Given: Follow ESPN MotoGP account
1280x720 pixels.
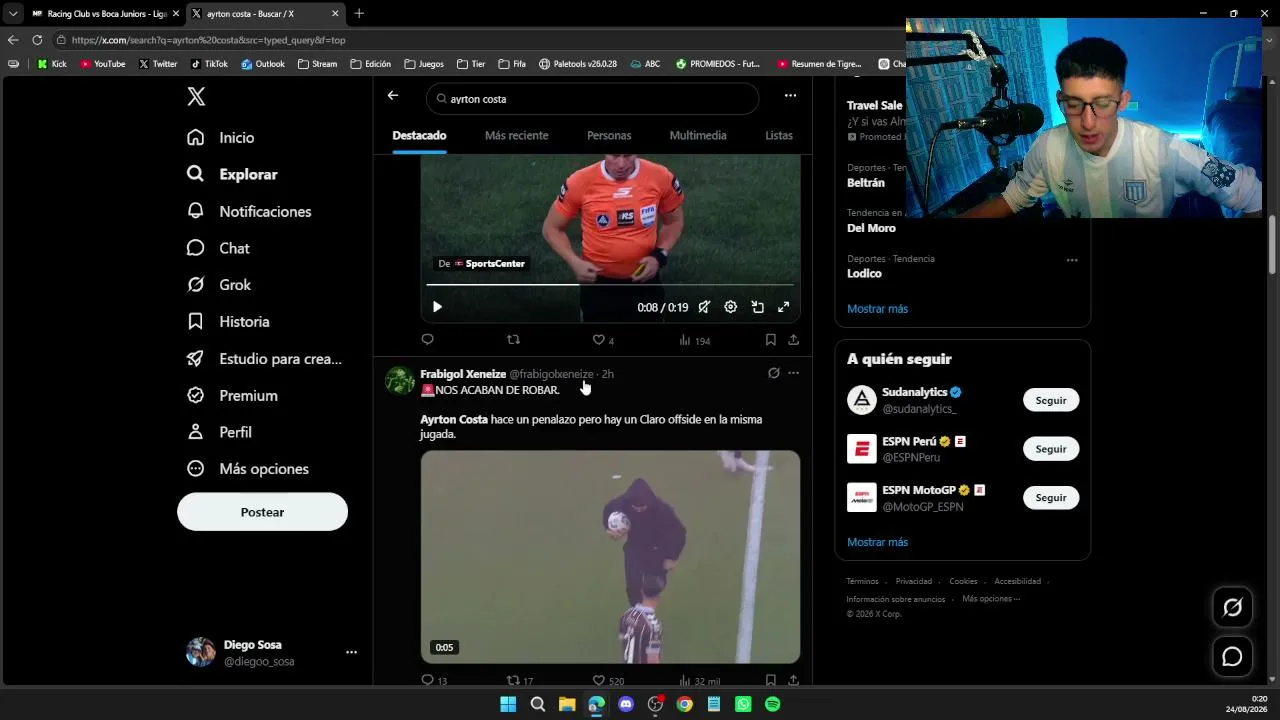Looking at the screenshot, I should tap(1051, 497).
